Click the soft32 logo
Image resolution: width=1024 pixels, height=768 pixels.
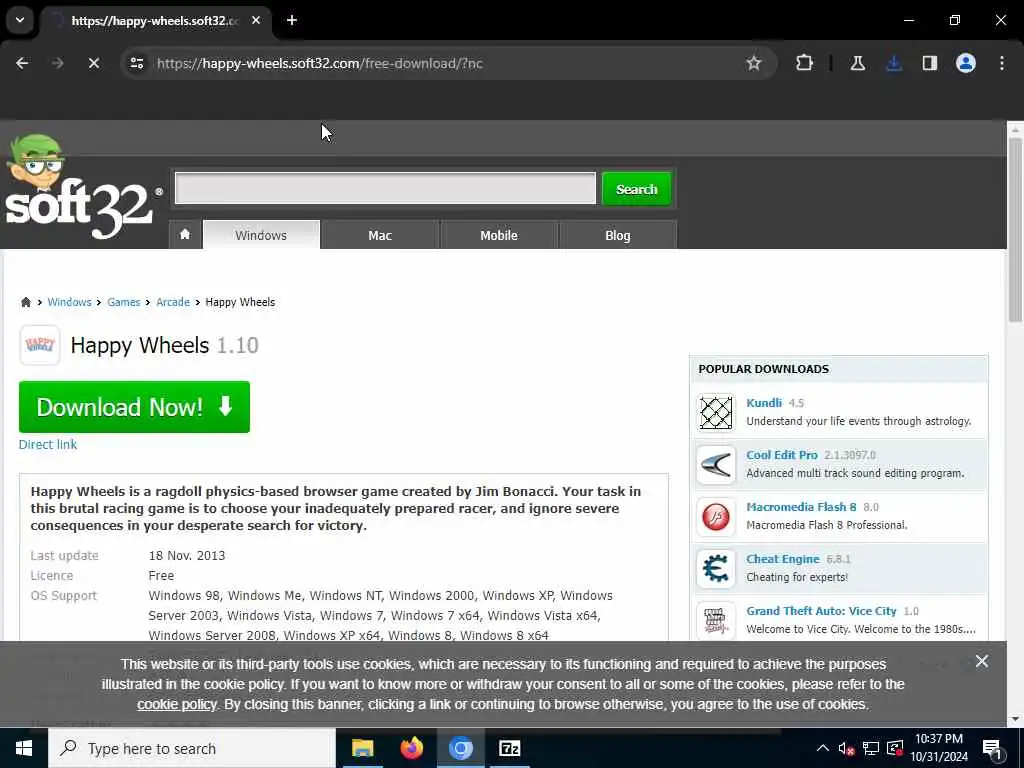coord(82,188)
